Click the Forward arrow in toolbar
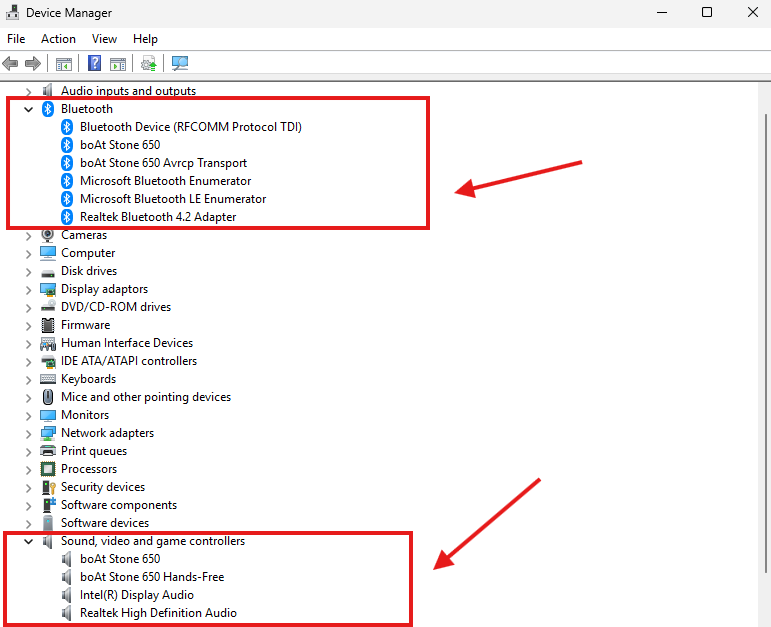 pyautogui.click(x=33, y=64)
